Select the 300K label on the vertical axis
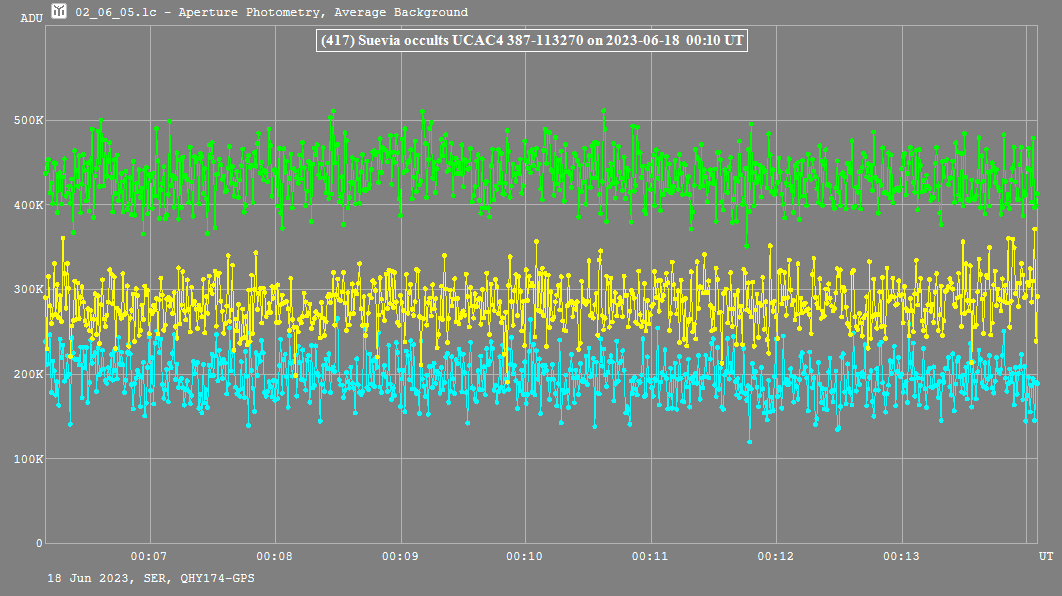Image resolution: width=1062 pixels, height=596 pixels. click(27, 290)
